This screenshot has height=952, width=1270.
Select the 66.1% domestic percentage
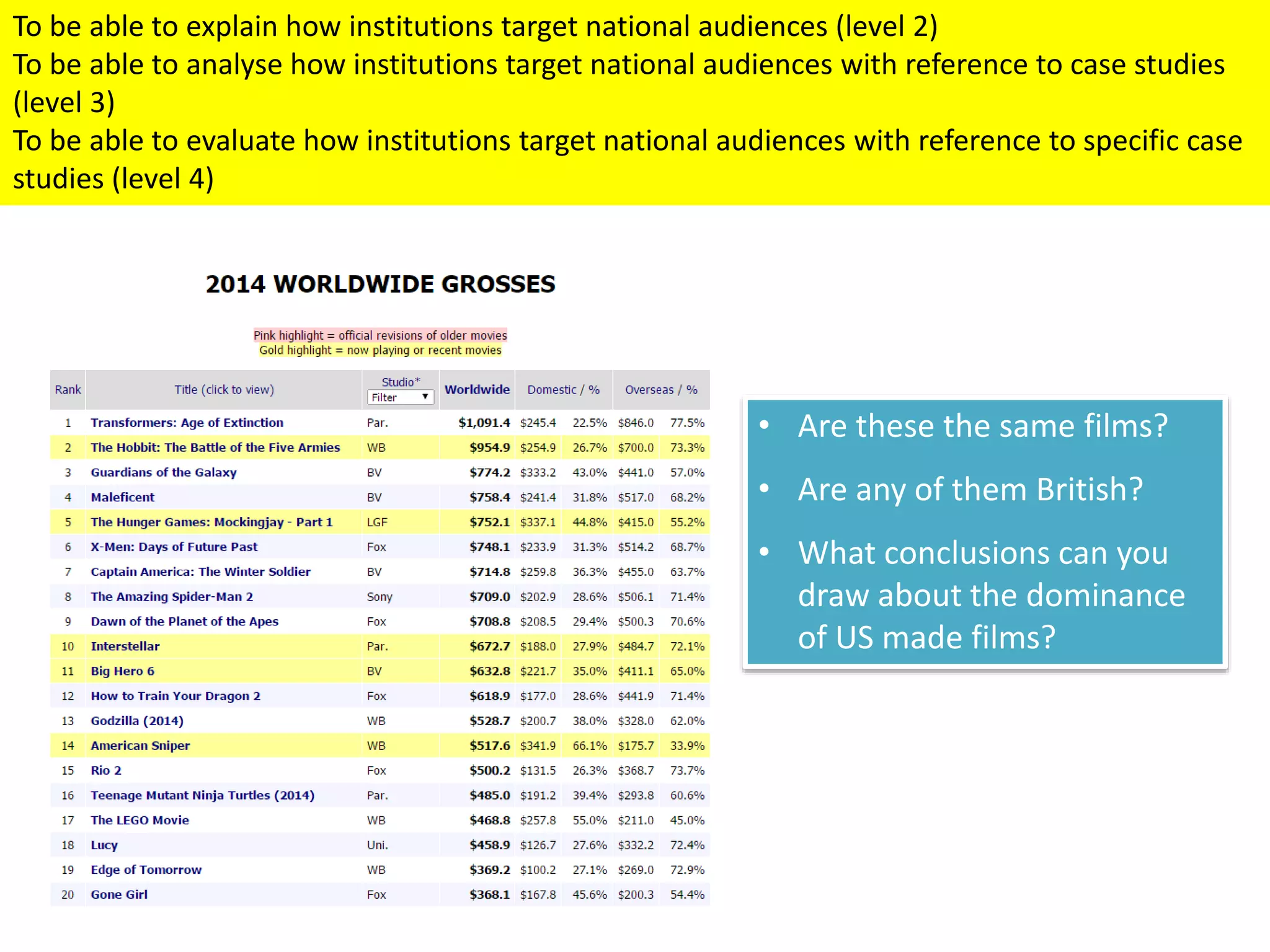coord(590,746)
